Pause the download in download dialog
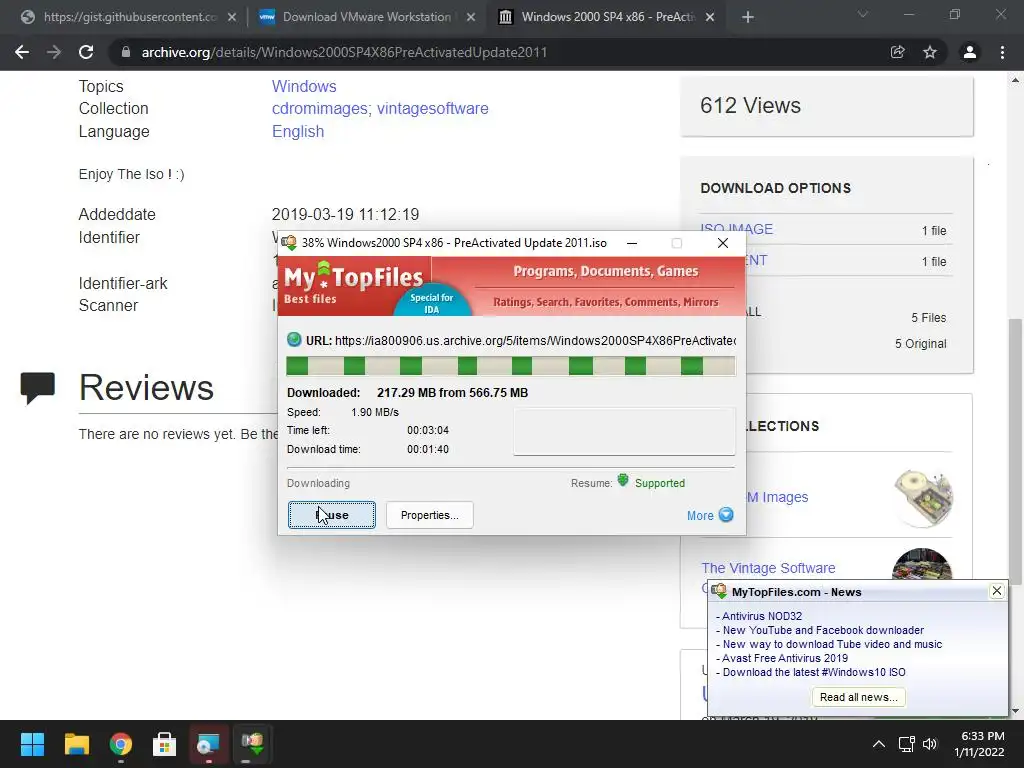The width and height of the screenshot is (1024, 768). 332,515
